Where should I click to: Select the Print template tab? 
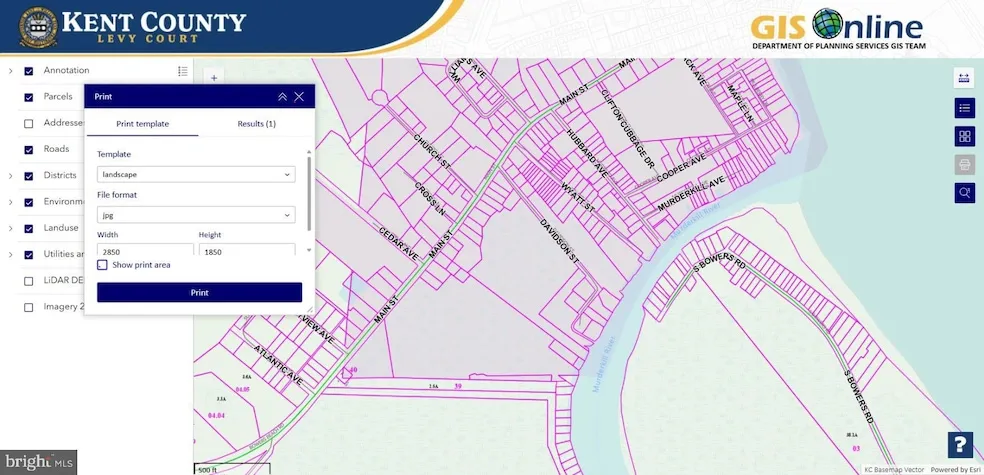point(142,124)
